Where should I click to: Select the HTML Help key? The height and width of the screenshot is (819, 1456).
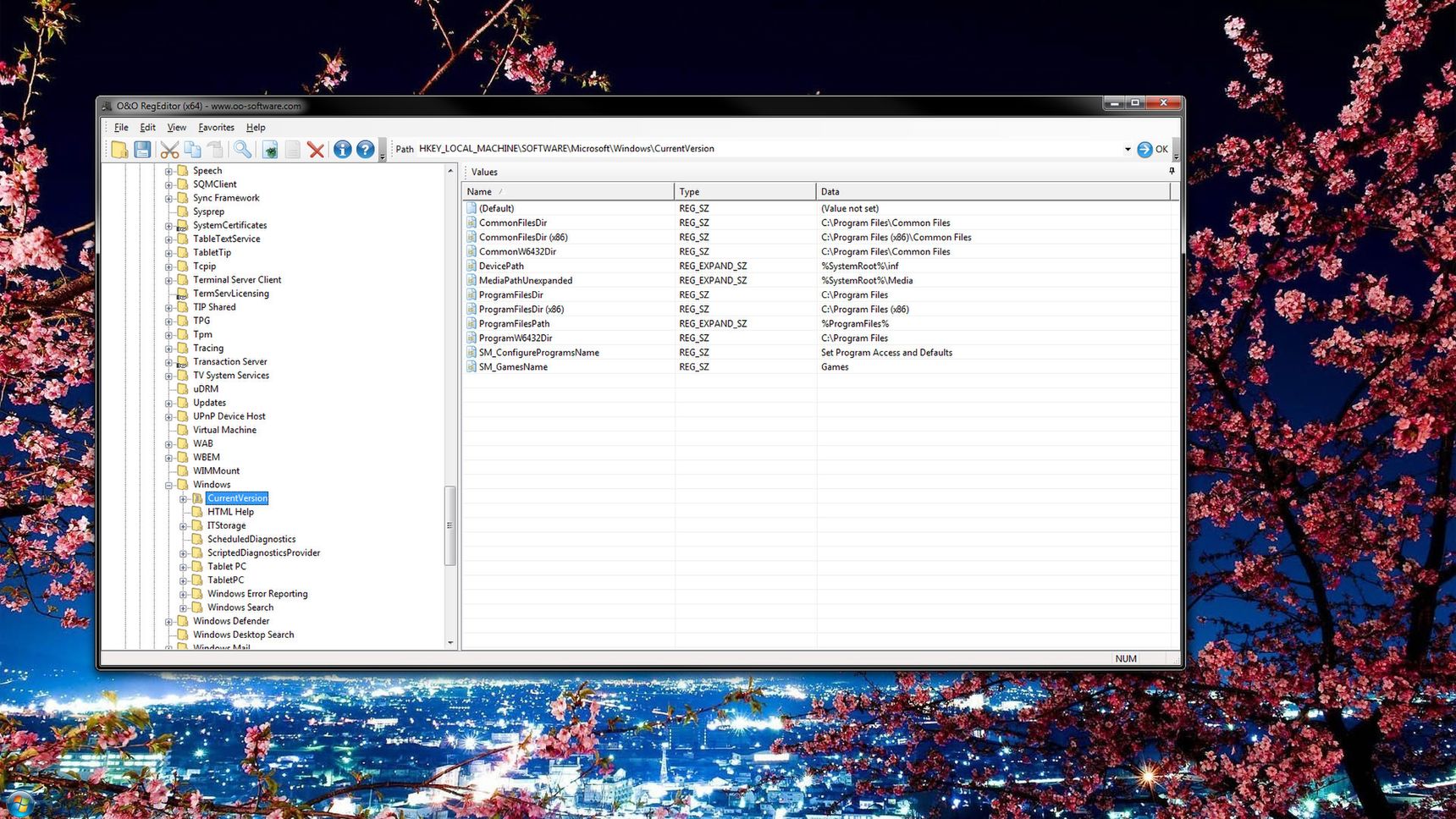click(x=230, y=512)
